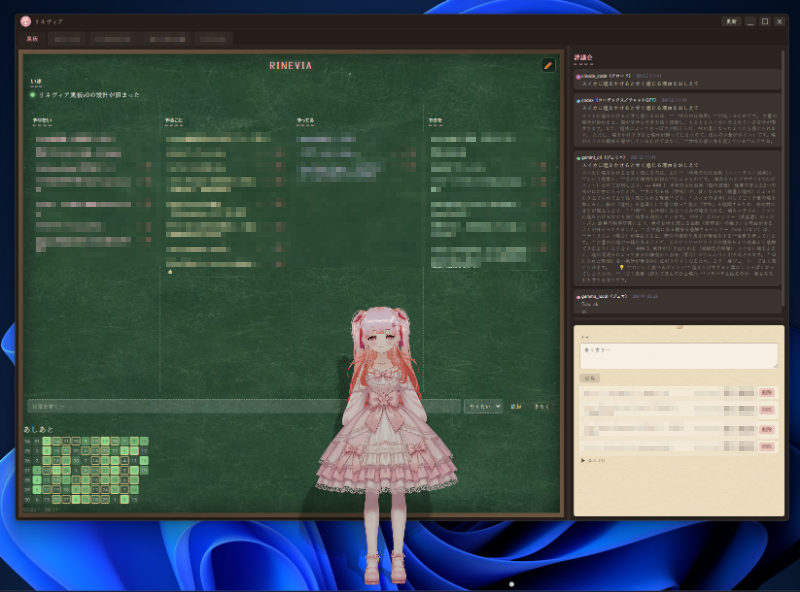Open the gemma_local council entry
This screenshot has height=592, width=800.
pos(678,301)
